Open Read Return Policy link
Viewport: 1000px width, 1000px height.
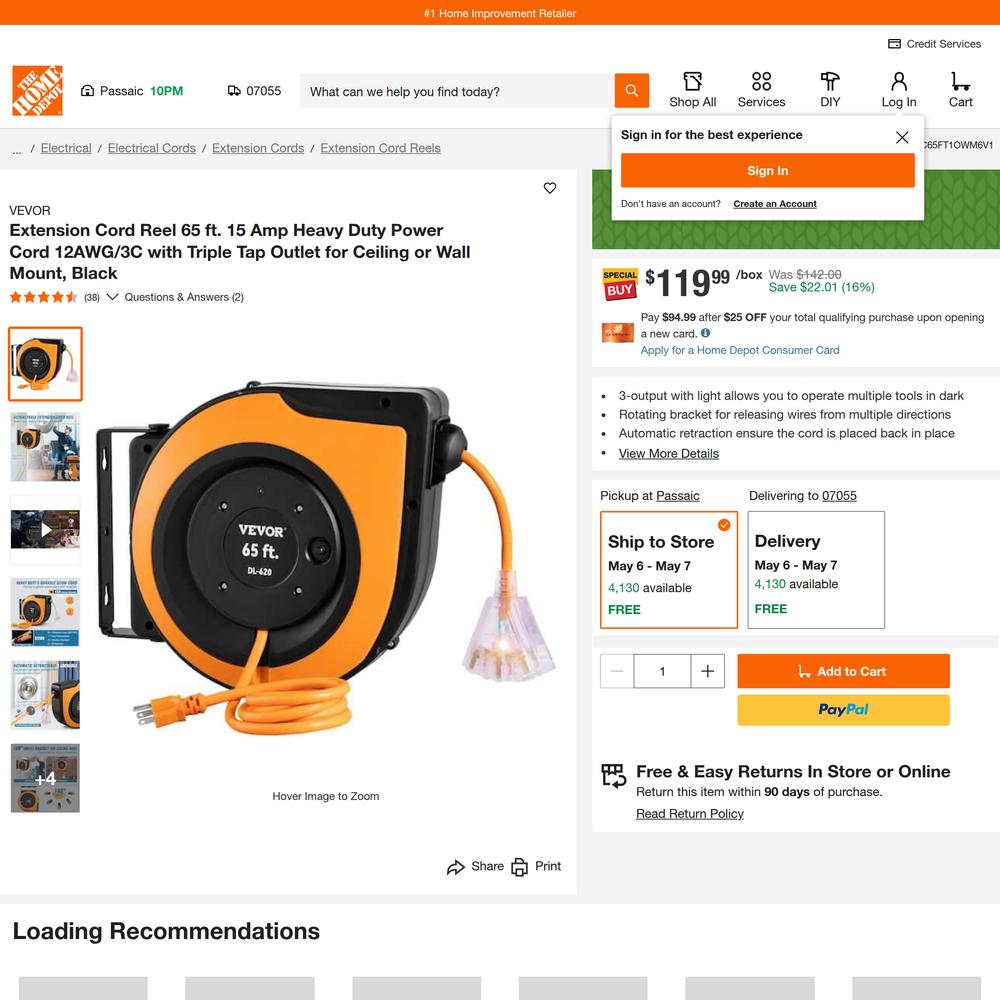tap(689, 814)
